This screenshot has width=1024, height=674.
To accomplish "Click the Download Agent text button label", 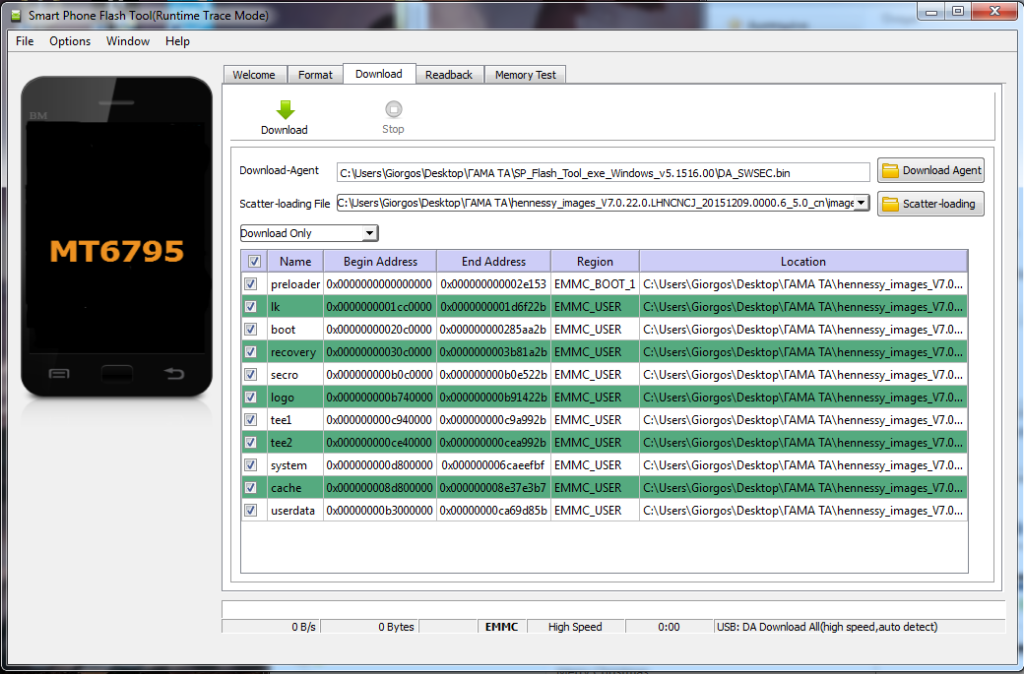I will point(942,170).
